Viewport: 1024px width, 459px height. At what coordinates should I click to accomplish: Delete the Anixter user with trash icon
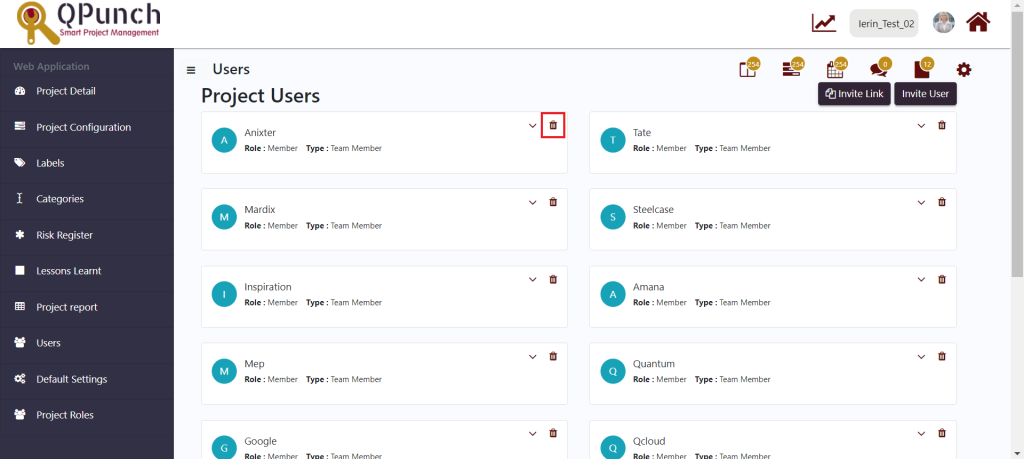tap(553, 125)
